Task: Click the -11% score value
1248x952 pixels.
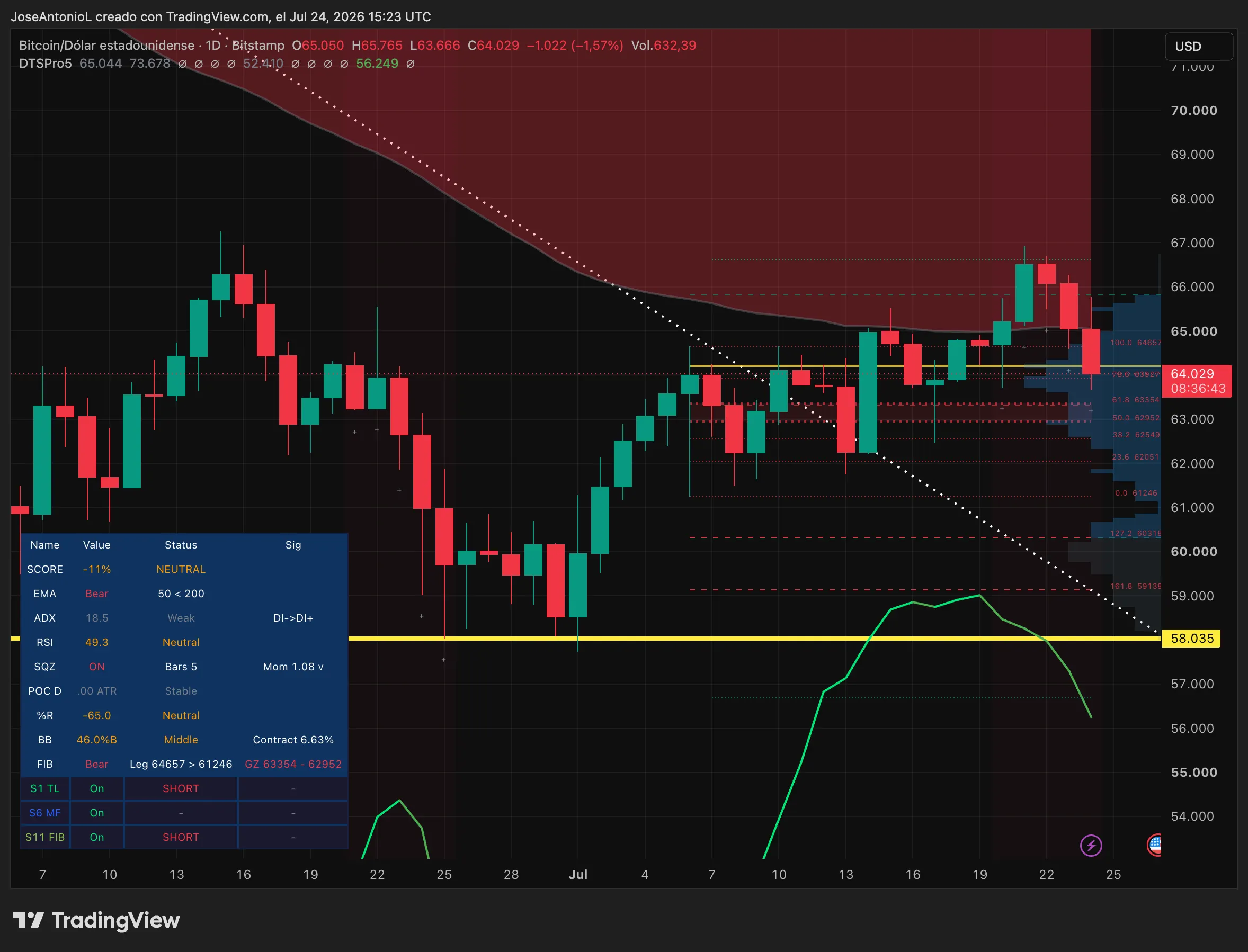Action: pyautogui.click(x=97, y=570)
